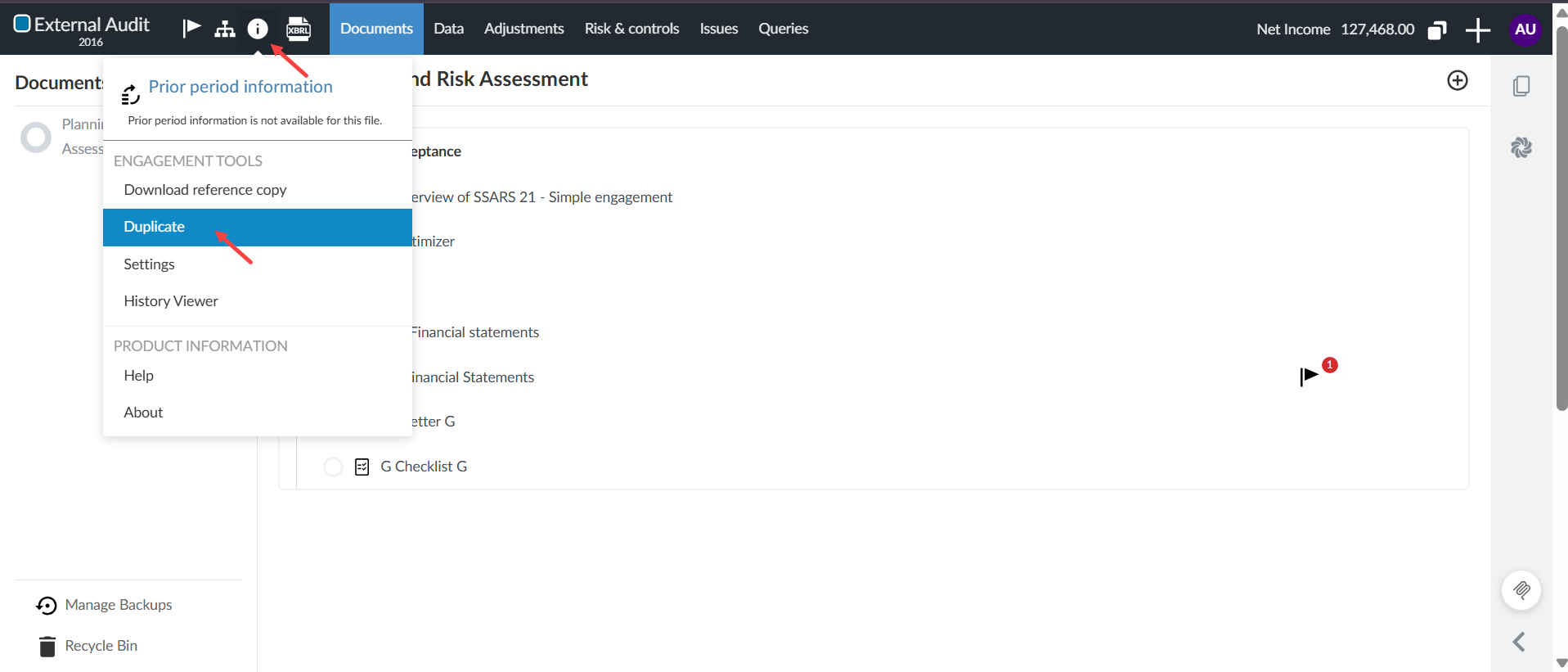This screenshot has height=672, width=1568.
Task: Click the issues flag icon in toolbar
Action: 191,29
